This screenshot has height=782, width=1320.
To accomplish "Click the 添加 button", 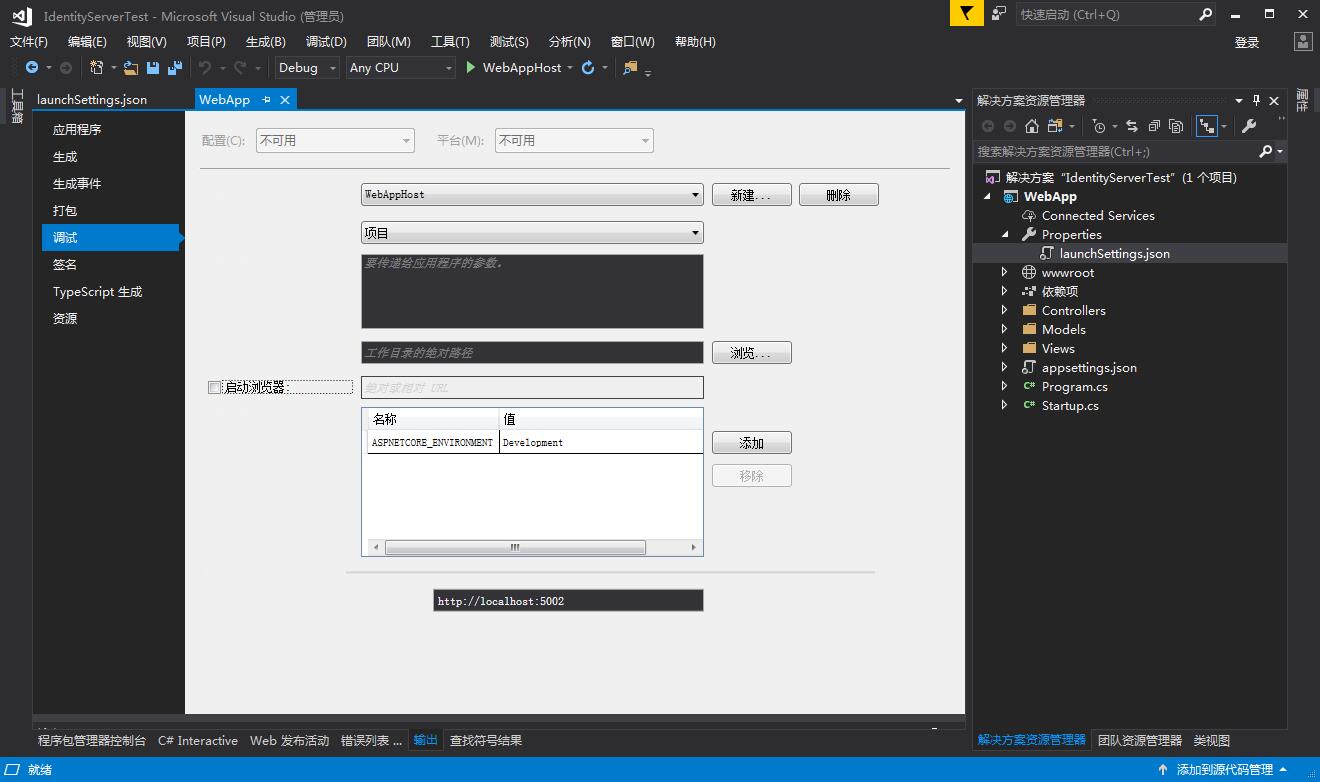I will pos(751,443).
